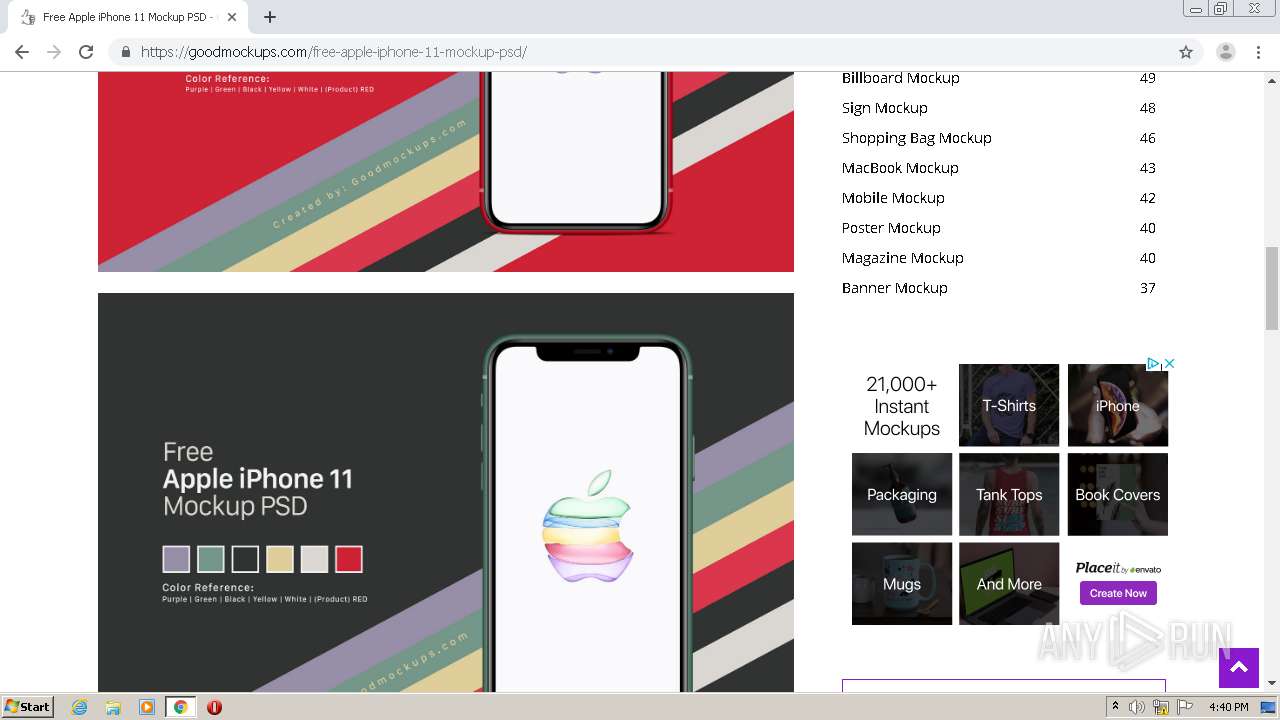This screenshot has width=1280, height=720.
Task: Click the Book Covers ad tile
Action: pos(1117,494)
